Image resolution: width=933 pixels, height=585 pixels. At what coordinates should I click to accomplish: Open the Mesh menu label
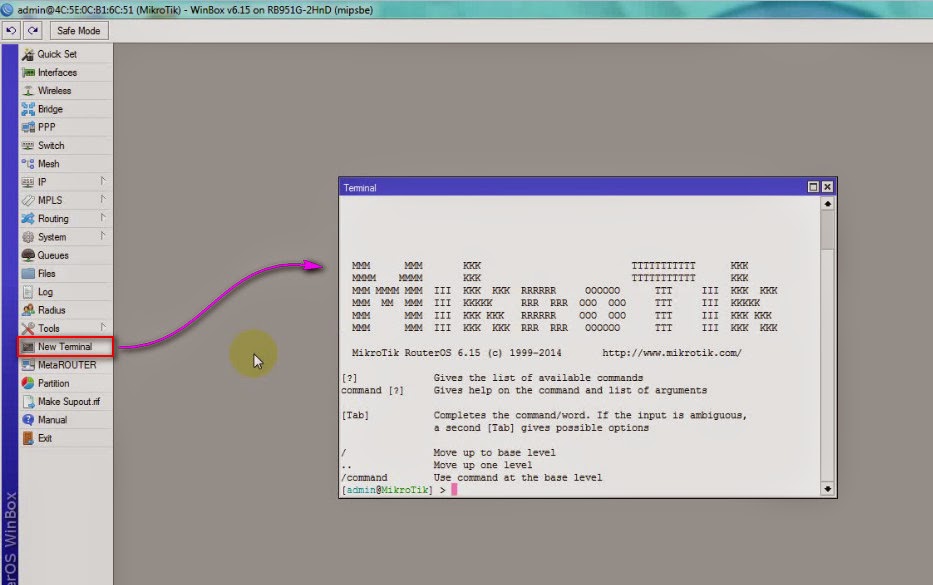click(x=48, y=164)
